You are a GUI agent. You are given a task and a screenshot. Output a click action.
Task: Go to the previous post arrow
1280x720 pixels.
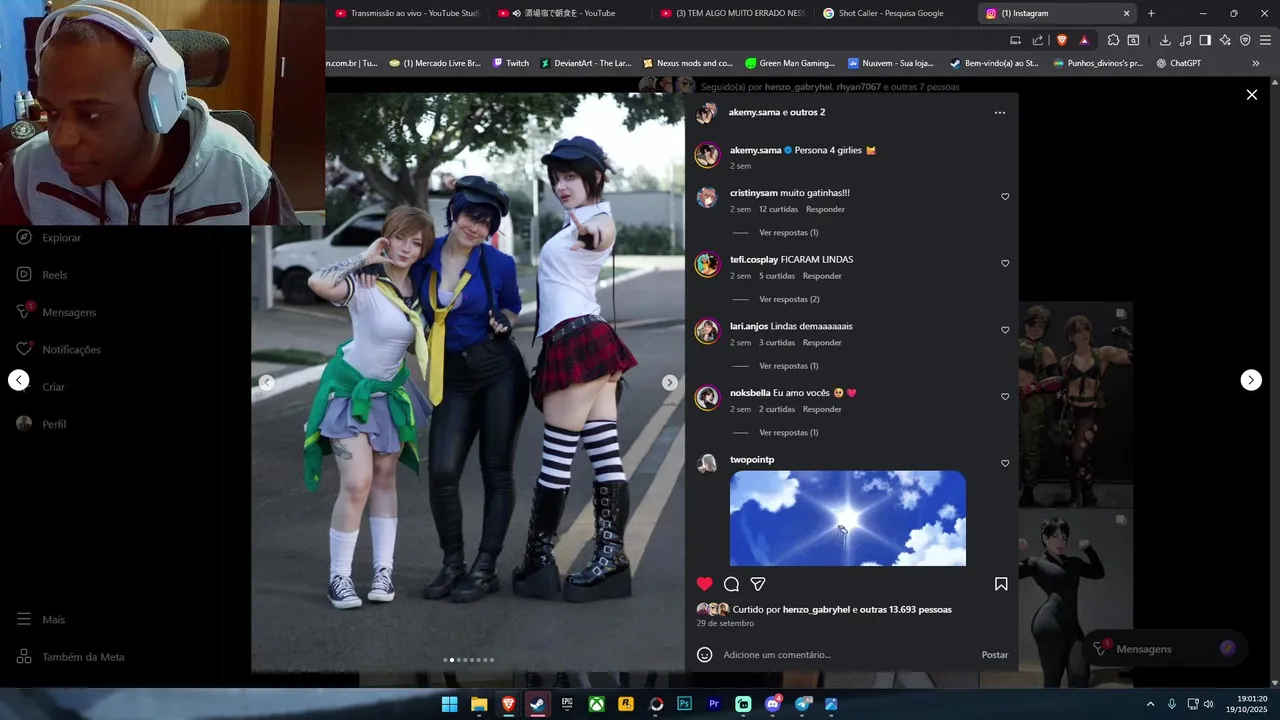point(18,380)
